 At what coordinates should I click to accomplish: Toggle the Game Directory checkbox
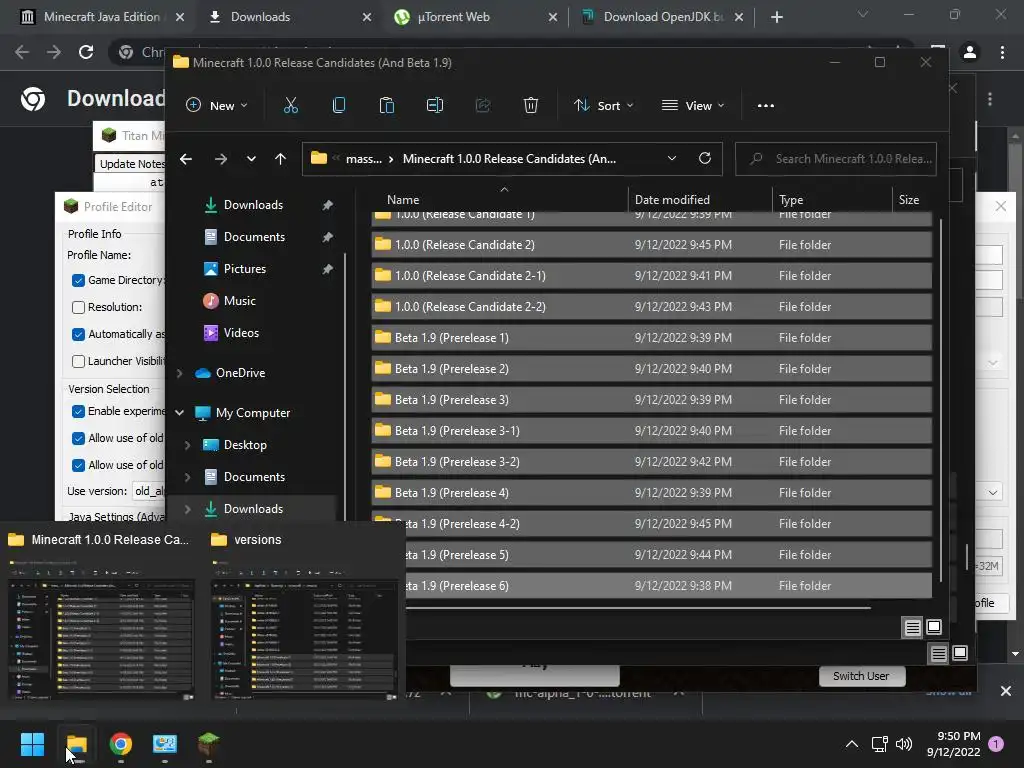78,280
